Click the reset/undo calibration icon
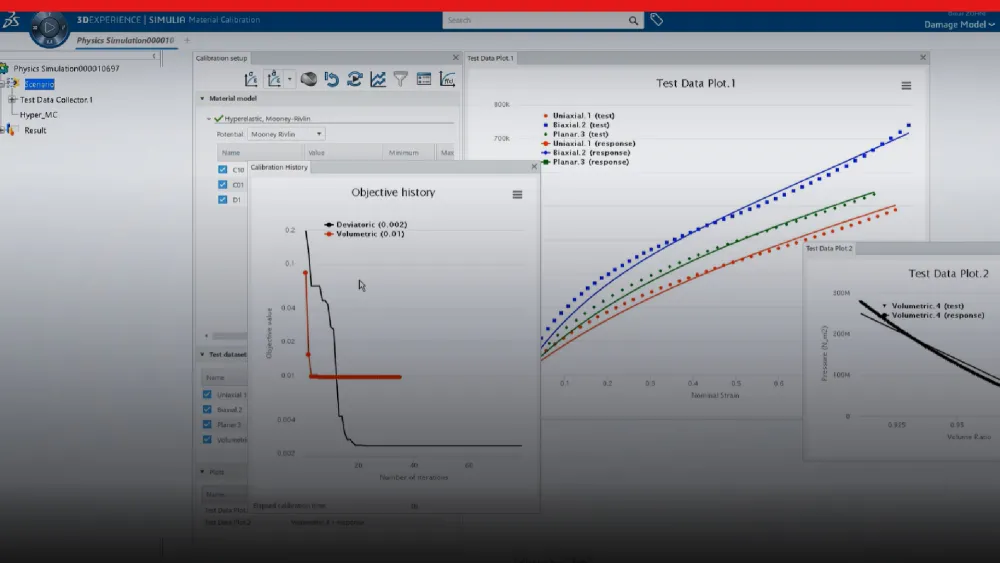The height and width of the screenshot is (563, 1000). tap(332, 79)
